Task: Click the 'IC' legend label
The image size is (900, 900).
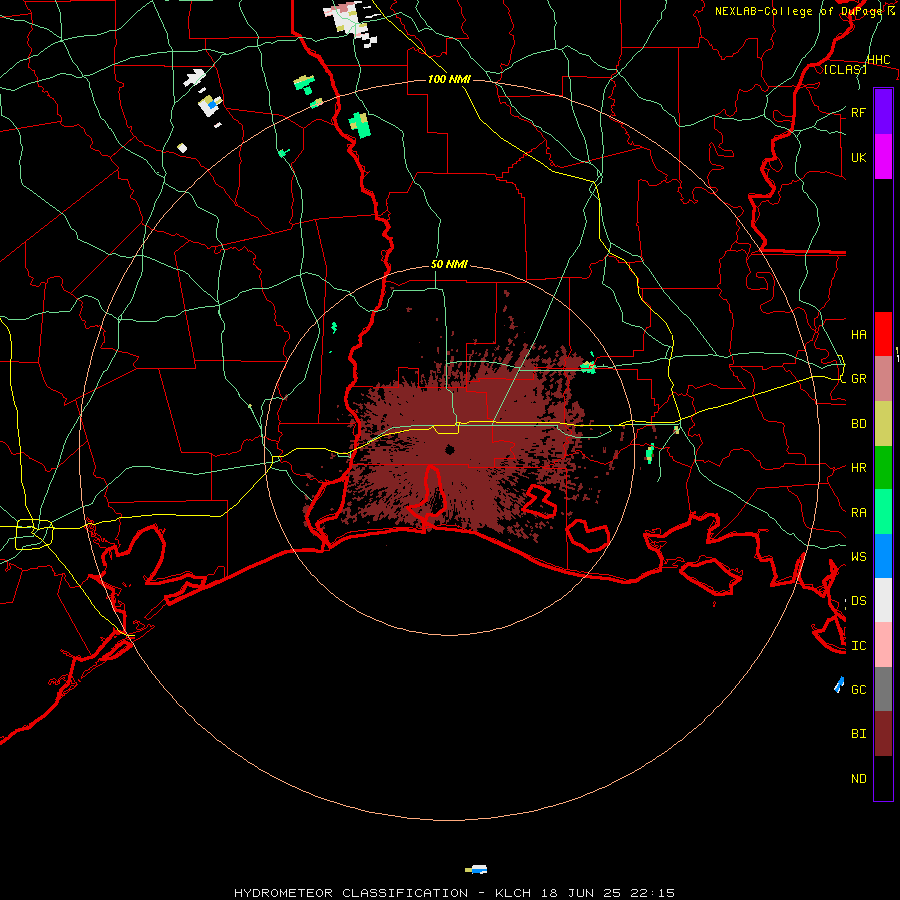Action: click(x=858, y=646)
